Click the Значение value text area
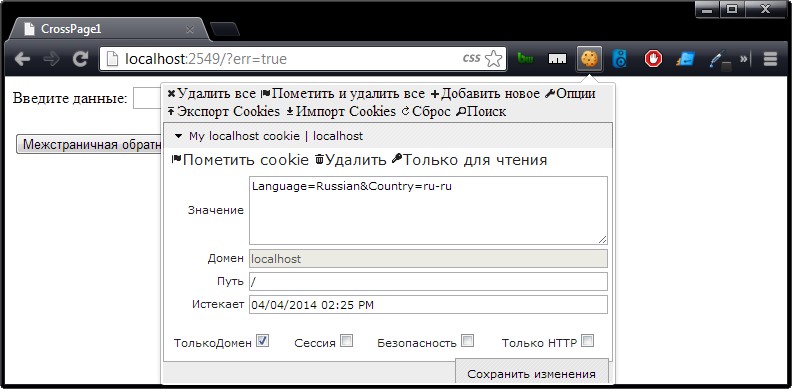The width and height of the screenshot is (792, 389). click(x=428, y=210)
